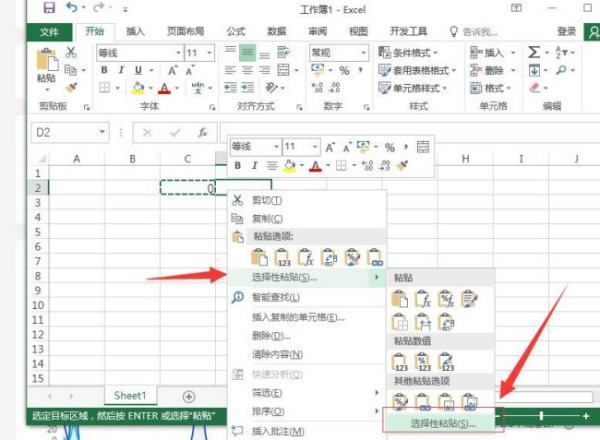Click the zoom in plus button
The width and height of the screenshot is (600, 440).
coord(586,416)
